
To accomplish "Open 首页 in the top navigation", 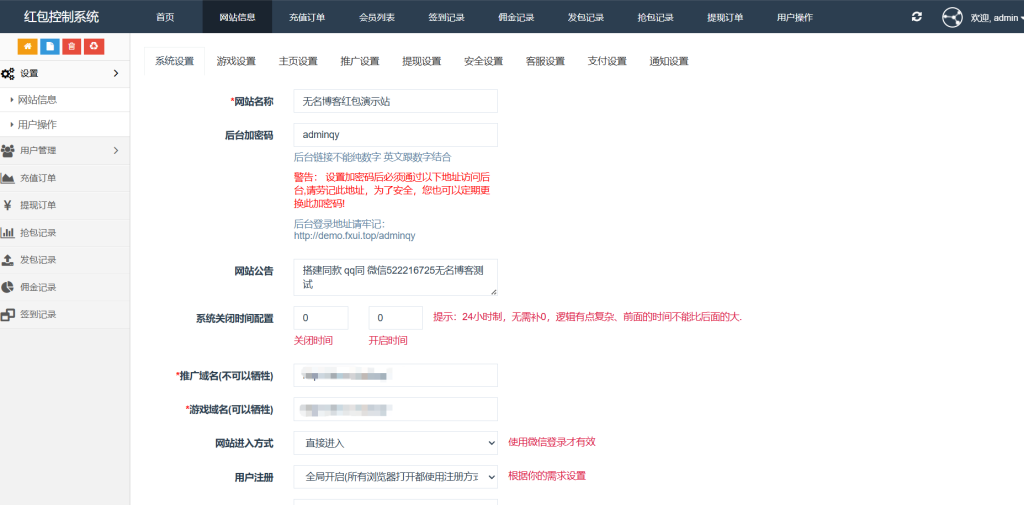I will tap(165, 17).
